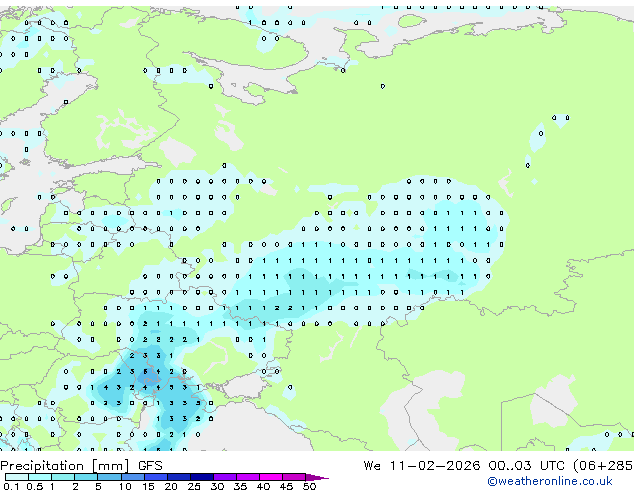
Task: Pick the 5–10 mm legend swatch
Action: pyautogui.click(x=109, y=477)
